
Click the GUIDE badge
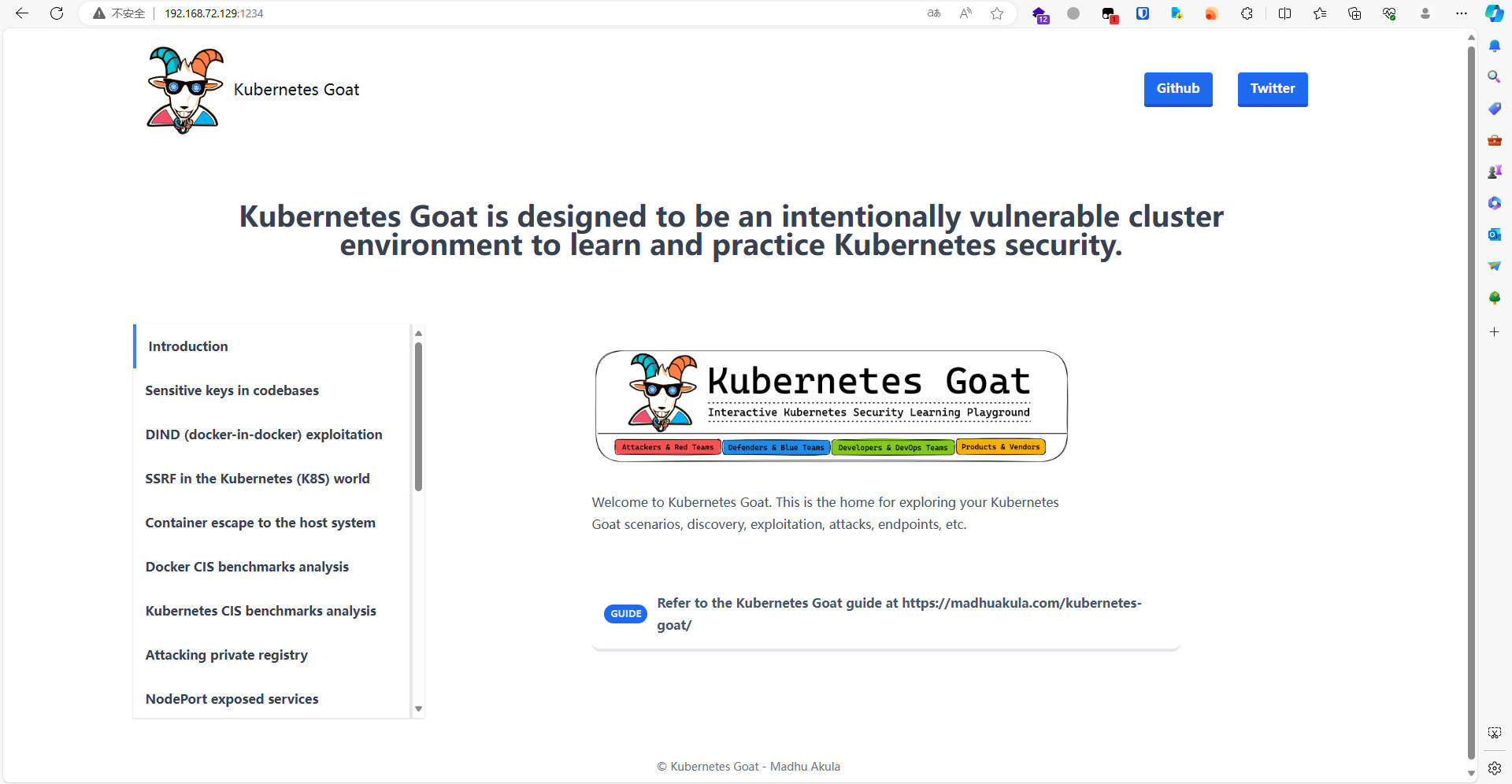(625, 614)
